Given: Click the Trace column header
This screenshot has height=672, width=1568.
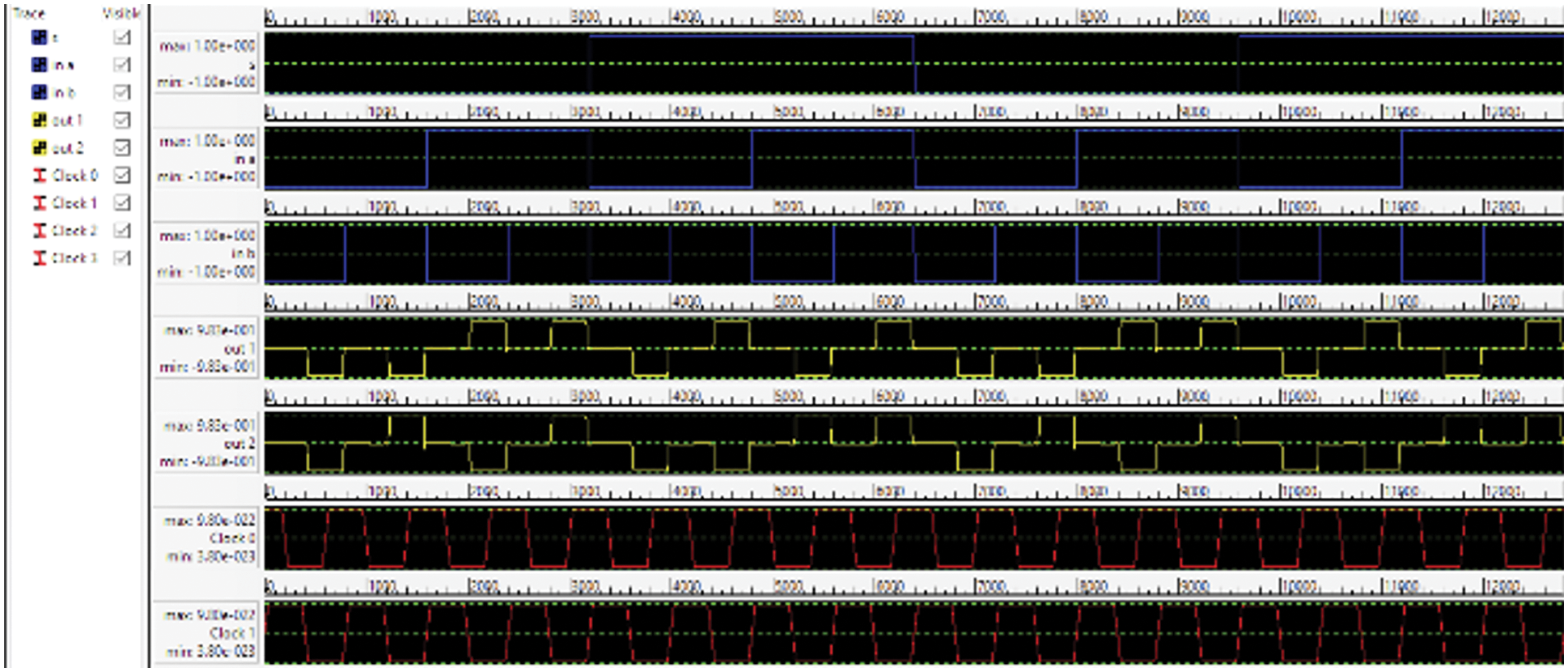Looking at the screenshot, I should tap(29, 13).
